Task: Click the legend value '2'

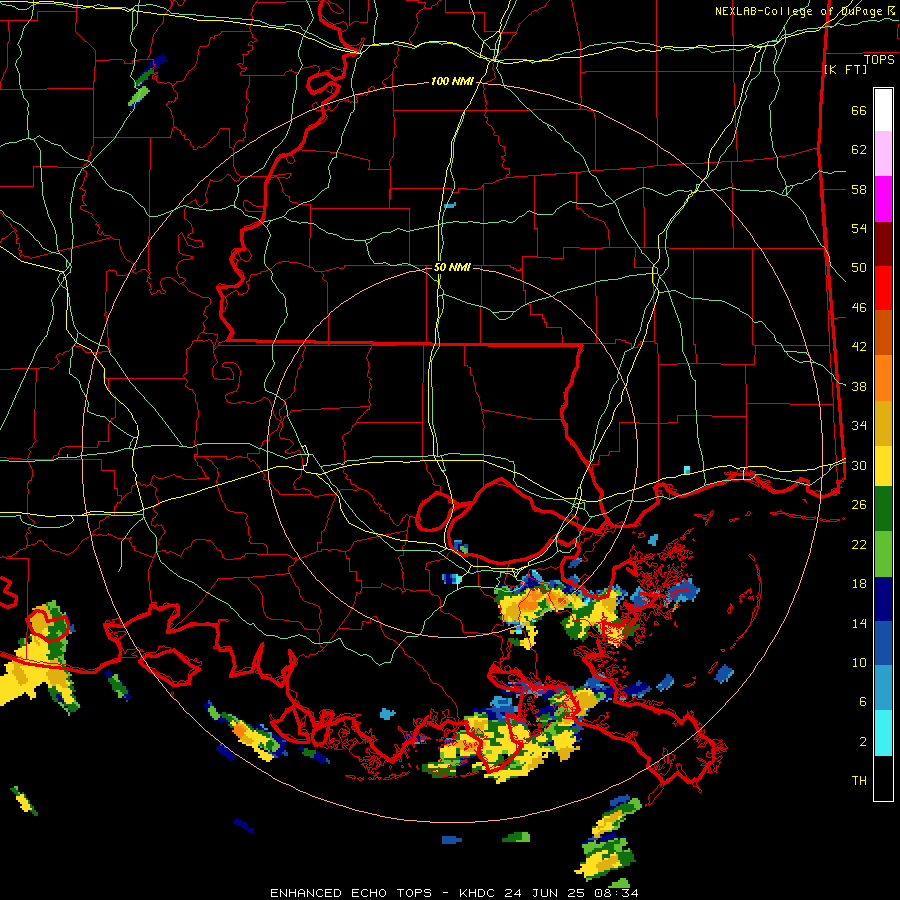Action: click(x=863, y=742)
